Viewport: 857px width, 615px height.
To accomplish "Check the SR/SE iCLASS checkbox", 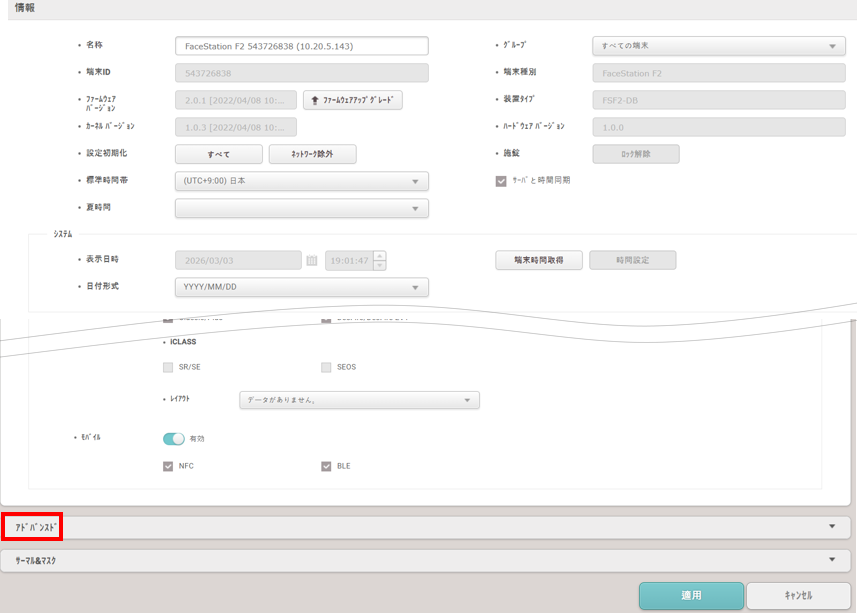I will [168, 367].
